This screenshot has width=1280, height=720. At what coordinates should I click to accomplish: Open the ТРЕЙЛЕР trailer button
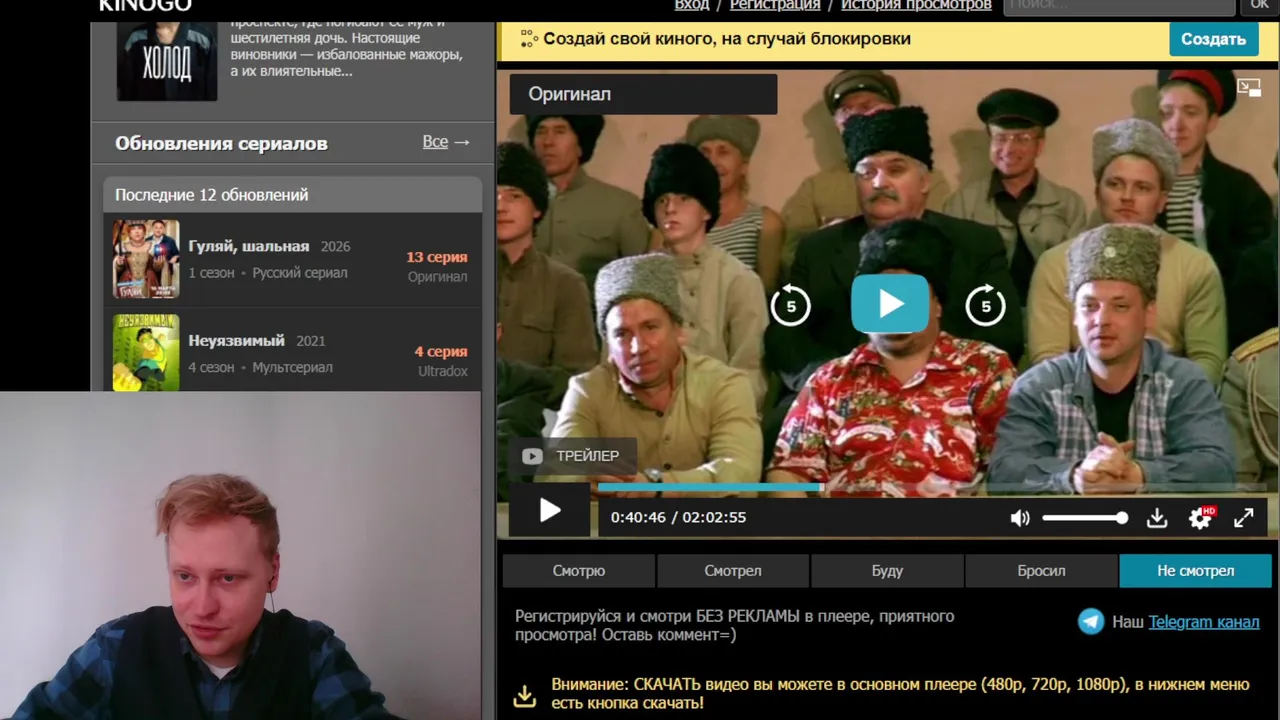pyautogui.click(x=572, y=456)
